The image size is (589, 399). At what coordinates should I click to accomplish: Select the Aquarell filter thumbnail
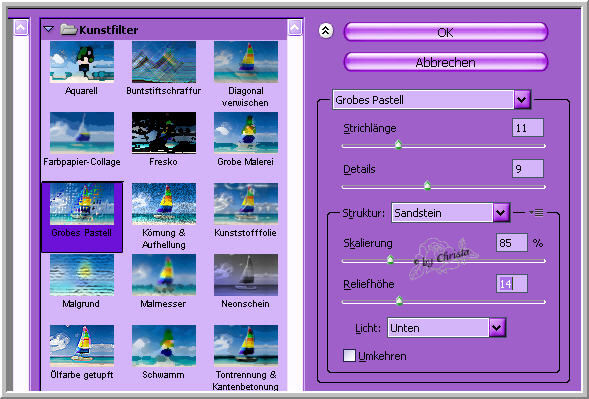pyautogui.click(x=82, y=62)
